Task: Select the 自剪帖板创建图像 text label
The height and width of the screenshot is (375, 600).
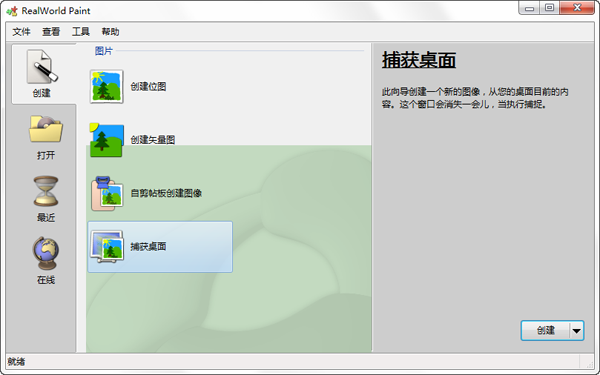Action: (166, 193)
